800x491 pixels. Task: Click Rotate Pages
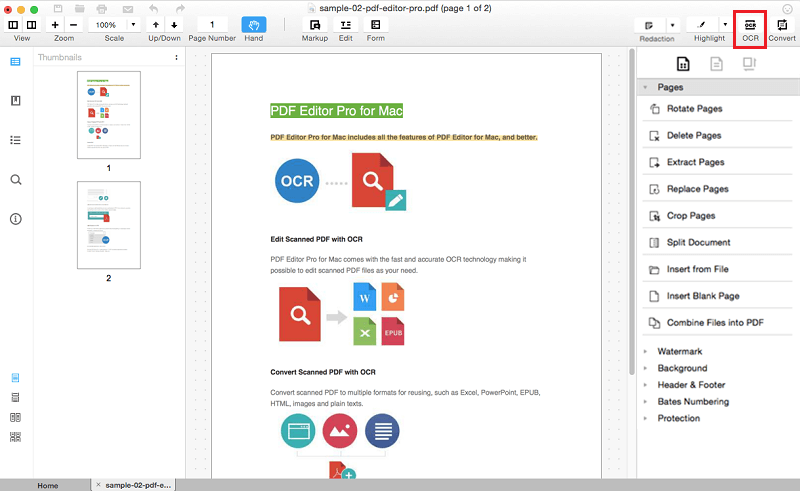pos(717,109)
